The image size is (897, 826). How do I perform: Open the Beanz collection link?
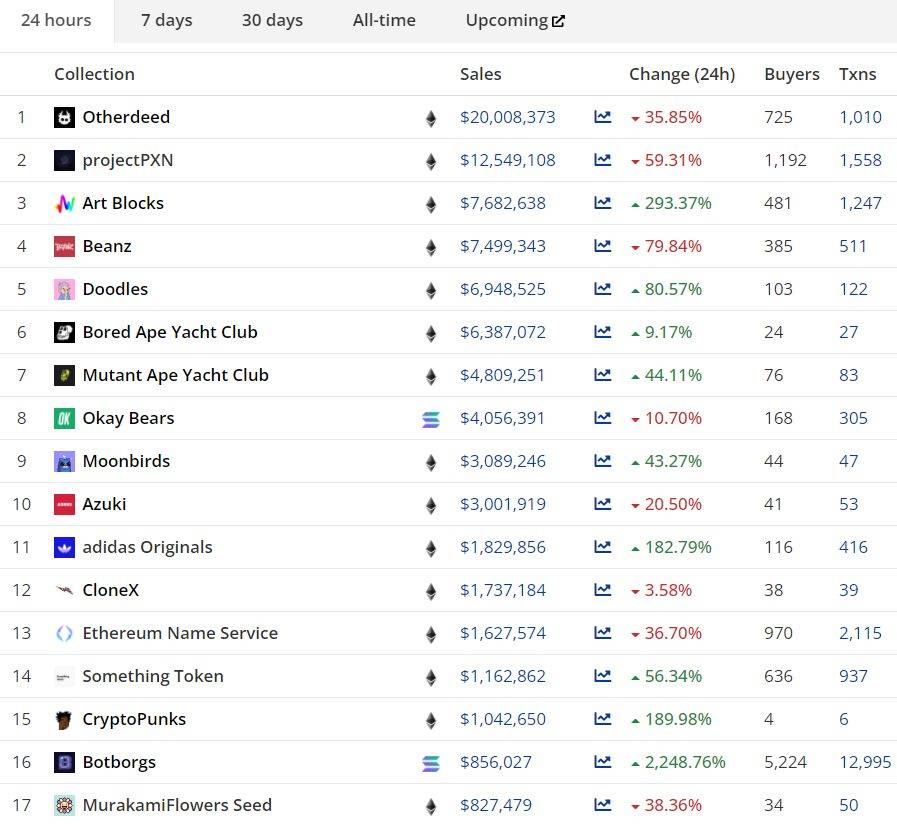click(107, 246)
